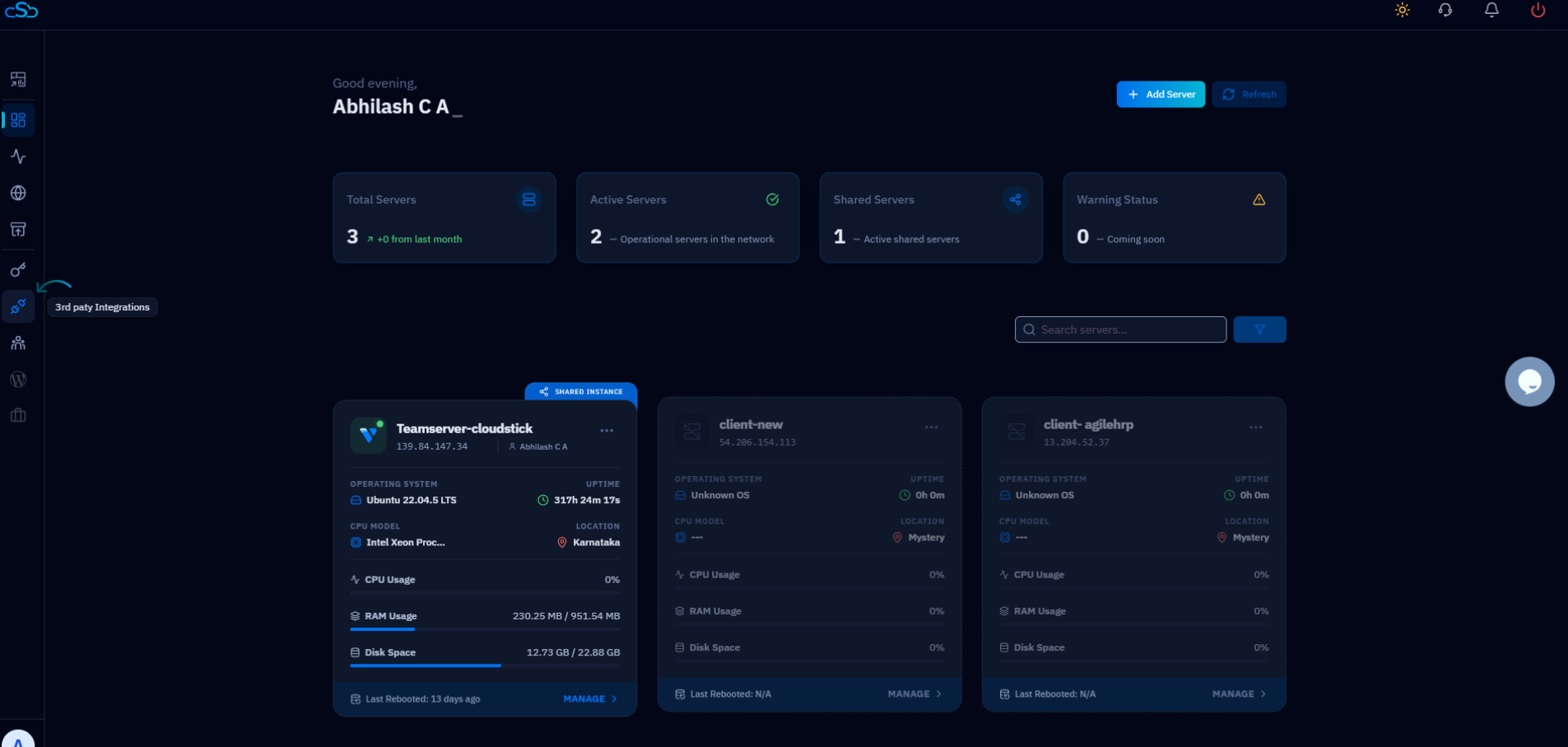The image size is (1568, 747).
Task: Click the Warning Status triangle icon
Action: (1259, 199)
